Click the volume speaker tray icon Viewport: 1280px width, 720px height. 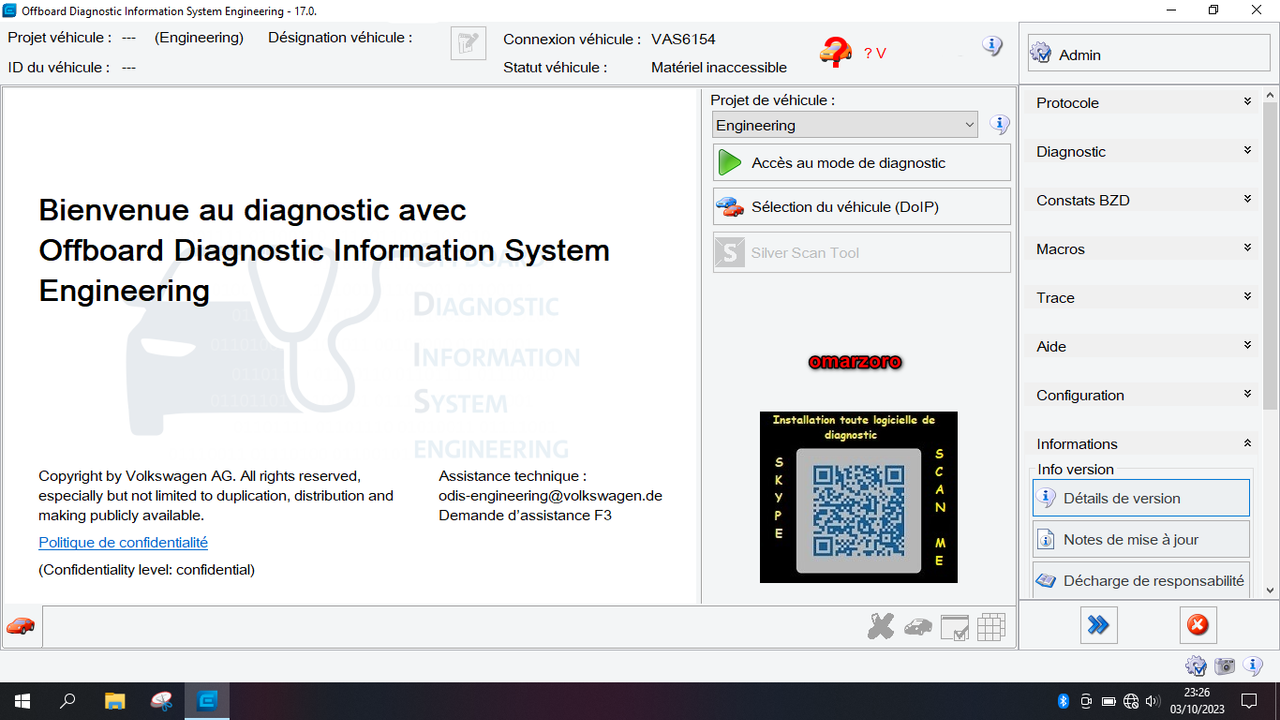[x=1152, y=701]
